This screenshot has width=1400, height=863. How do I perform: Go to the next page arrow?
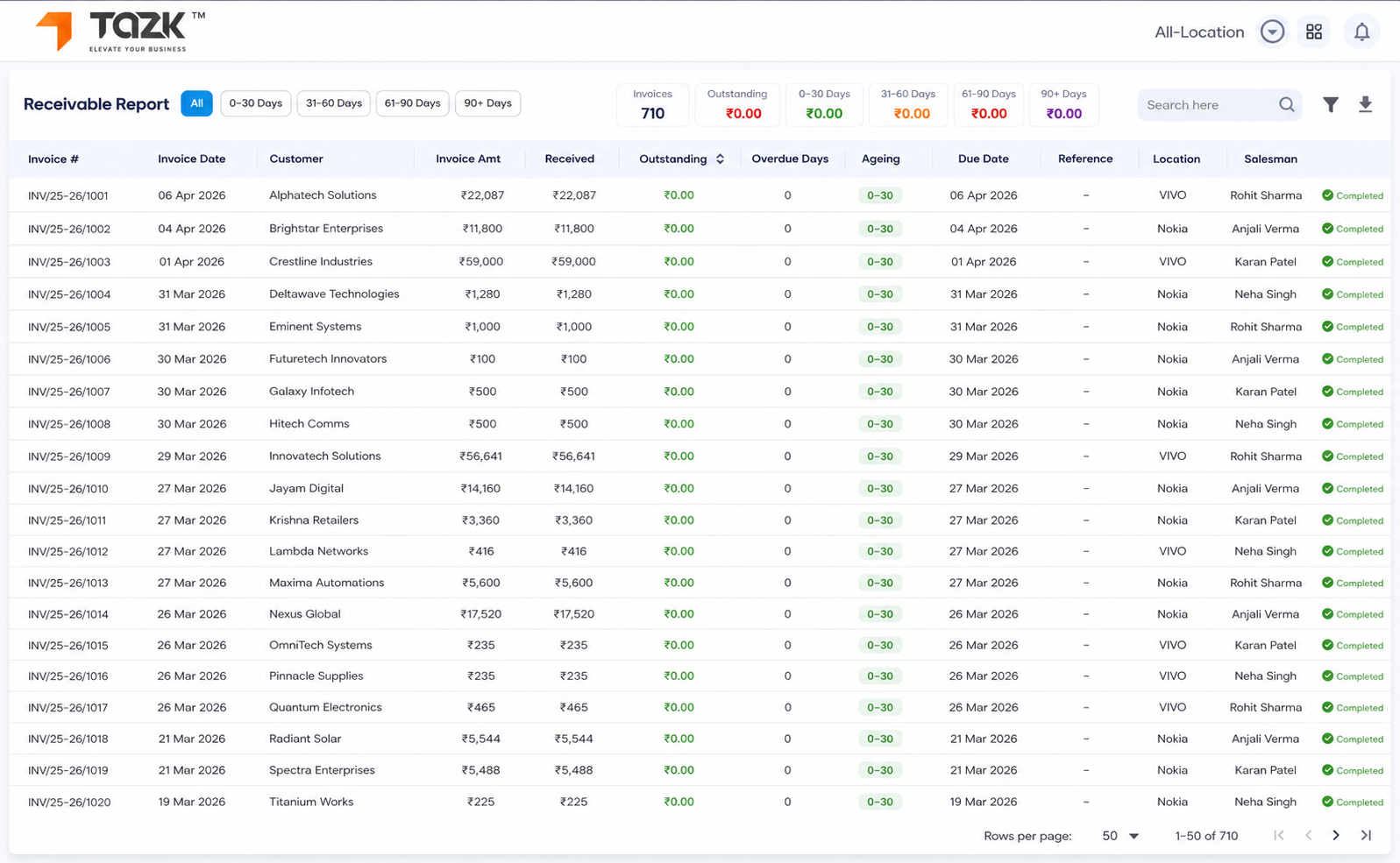click(x=1336, y=835)
